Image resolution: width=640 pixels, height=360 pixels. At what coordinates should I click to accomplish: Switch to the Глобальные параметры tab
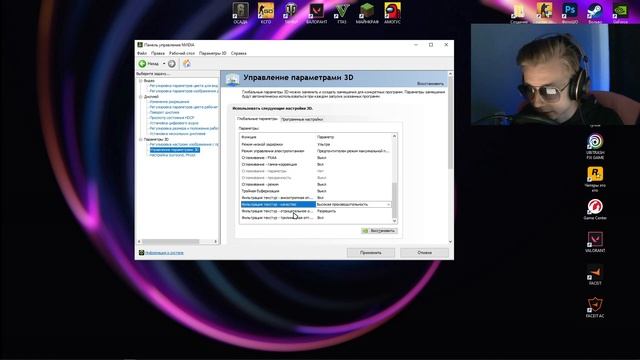[257, 119]
